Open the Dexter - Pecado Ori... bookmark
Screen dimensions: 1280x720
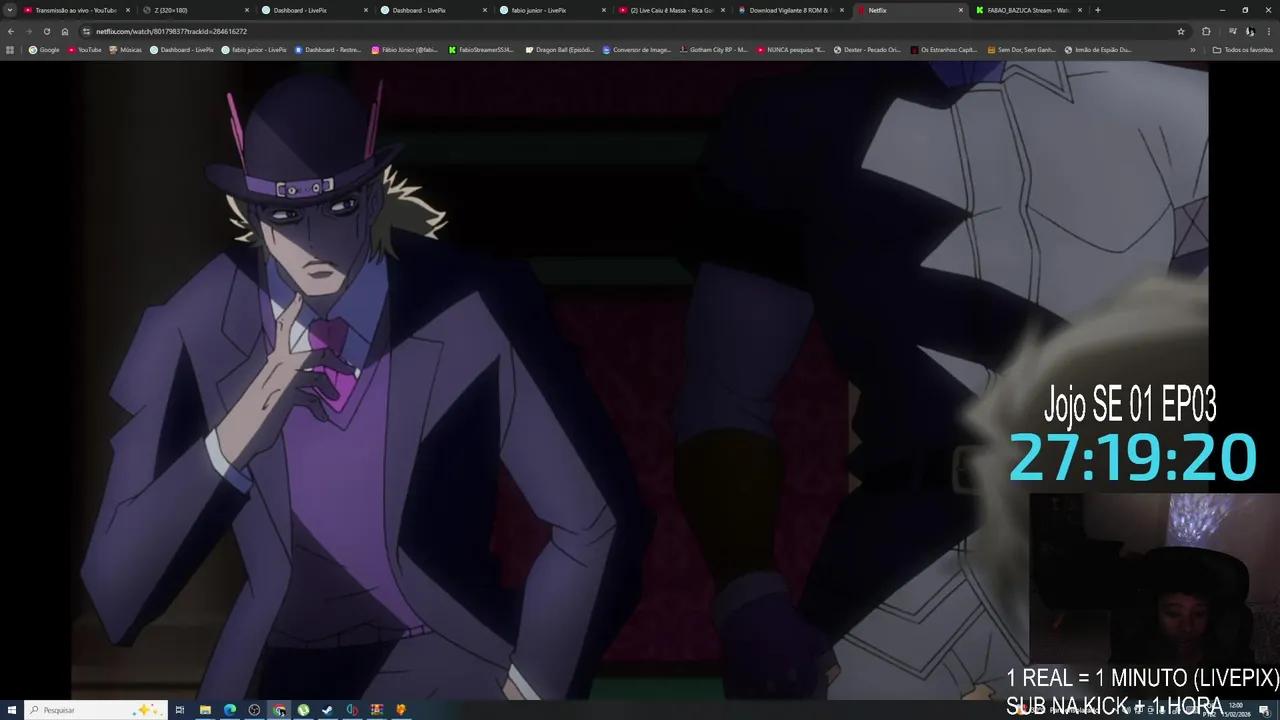point(868,49)
